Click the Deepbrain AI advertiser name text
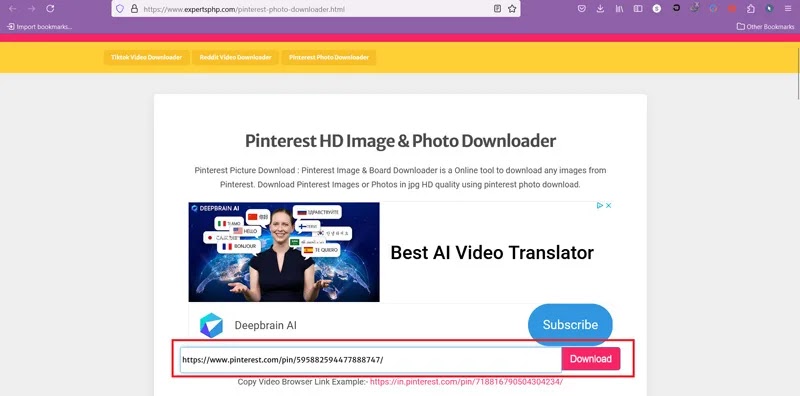The image size is (800, 396). click(x=265, y=326)
